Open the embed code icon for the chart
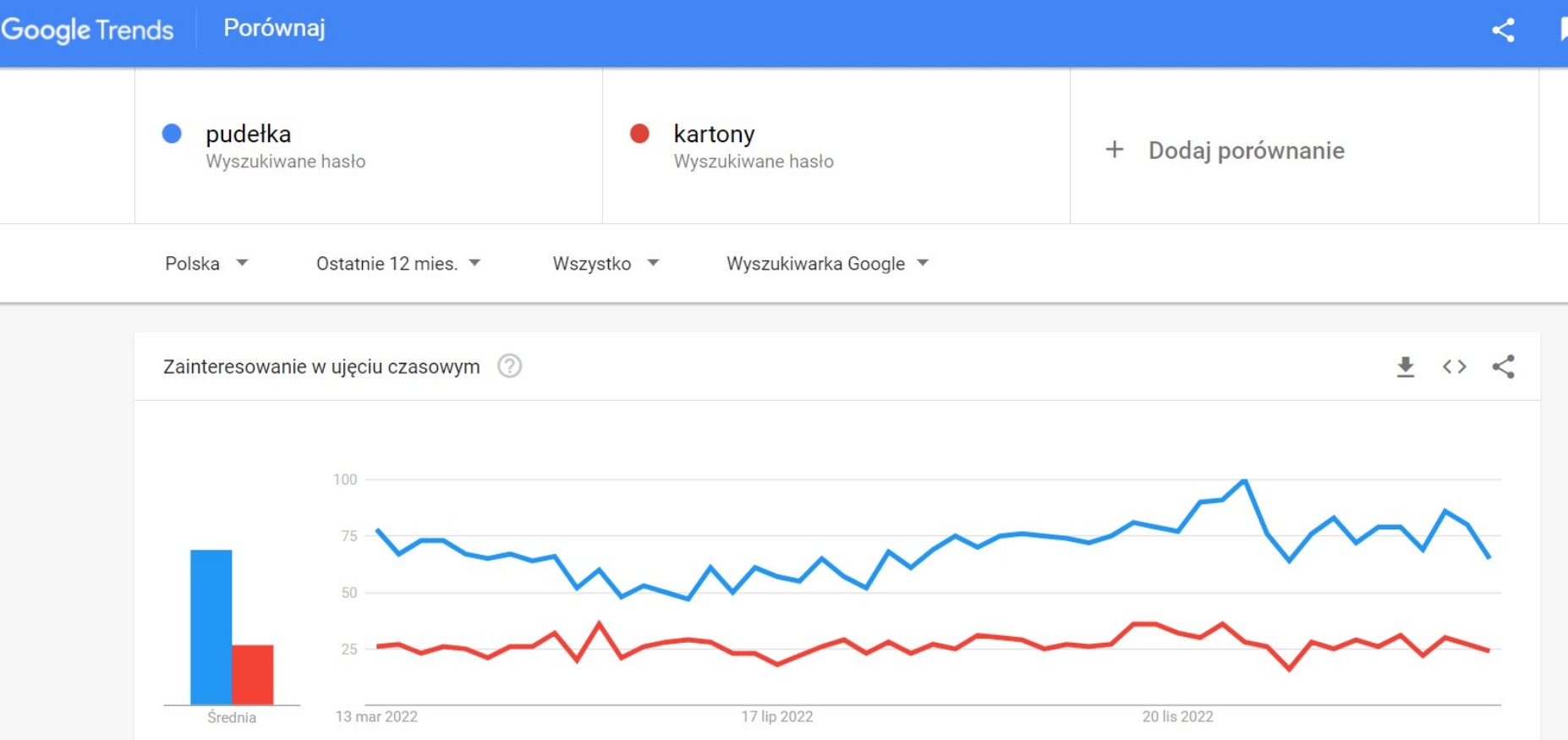The width and height of the screenshot is (1568, 740). click(x=1454, y=367)
